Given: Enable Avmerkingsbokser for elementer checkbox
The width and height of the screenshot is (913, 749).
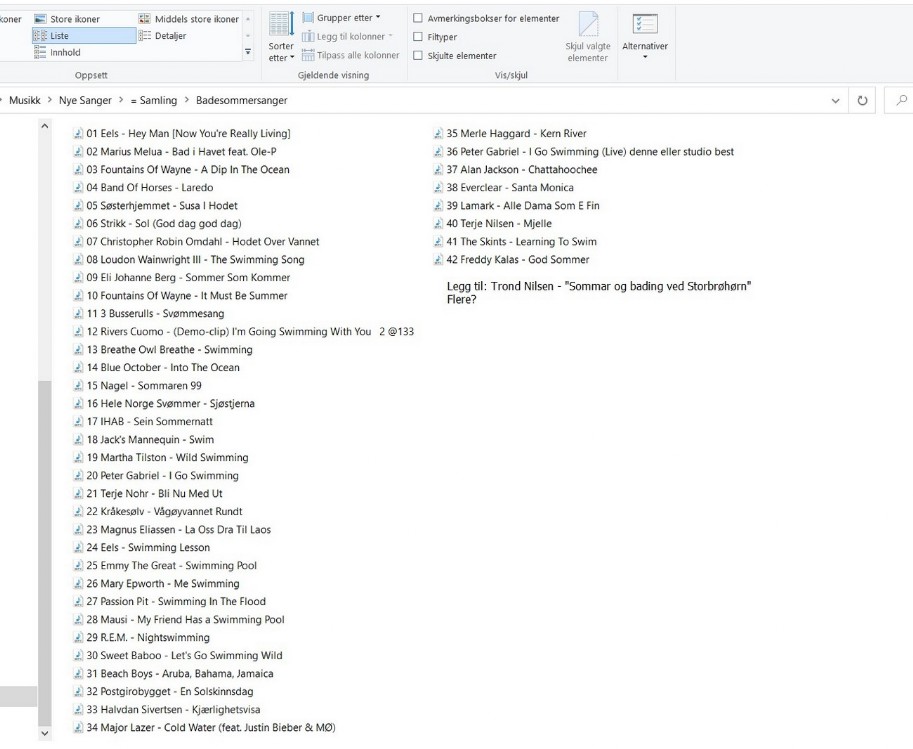Looking at the screenshot, I should 417,18.
